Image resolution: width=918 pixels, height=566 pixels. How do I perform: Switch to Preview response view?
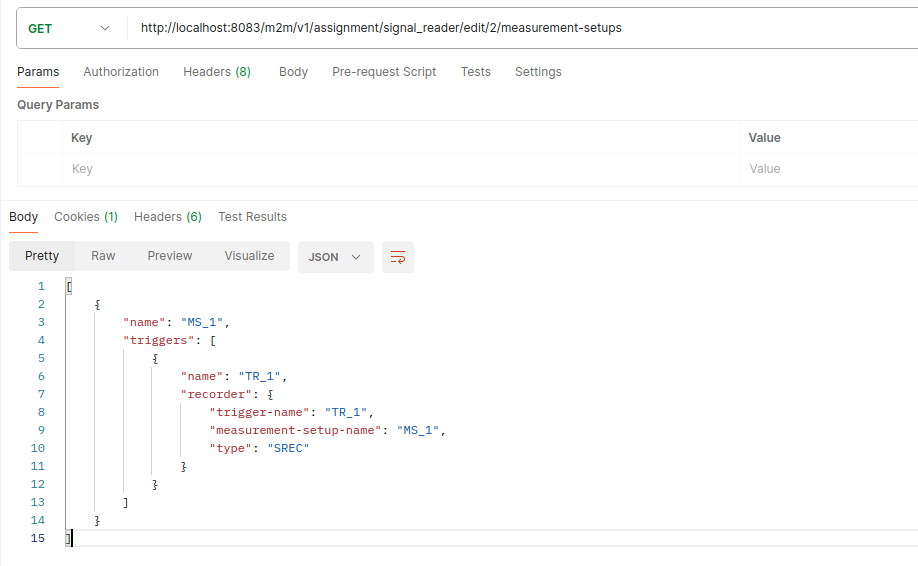coord(170,256)
